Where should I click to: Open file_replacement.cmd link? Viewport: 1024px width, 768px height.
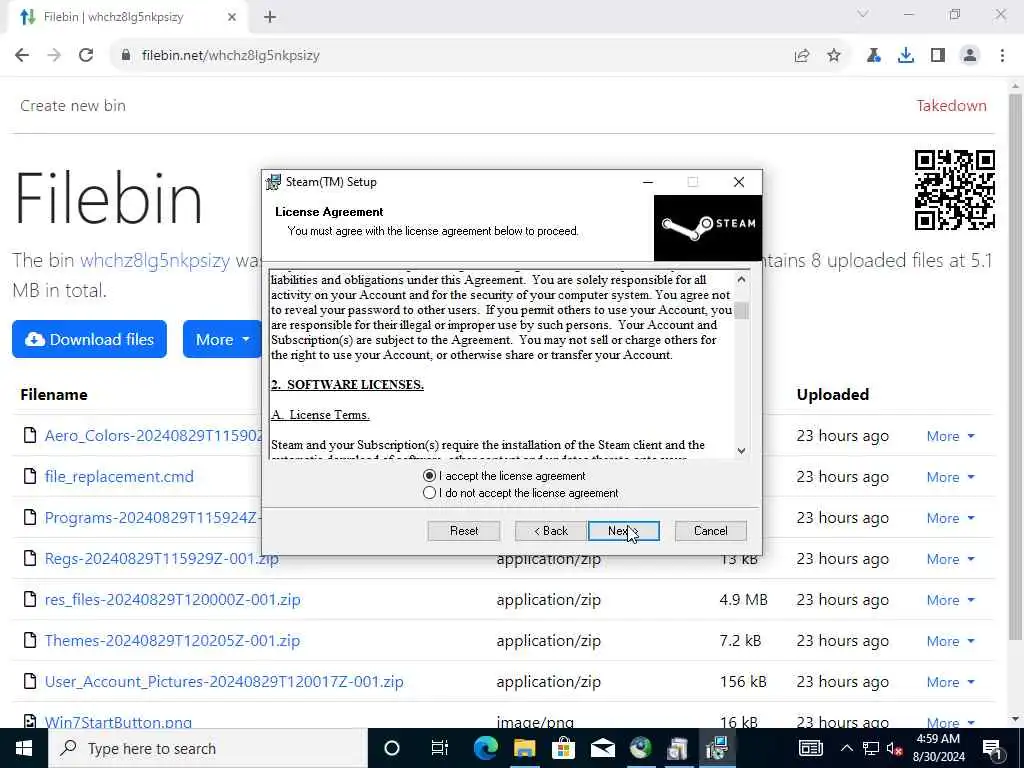click(x=119, y=477)
